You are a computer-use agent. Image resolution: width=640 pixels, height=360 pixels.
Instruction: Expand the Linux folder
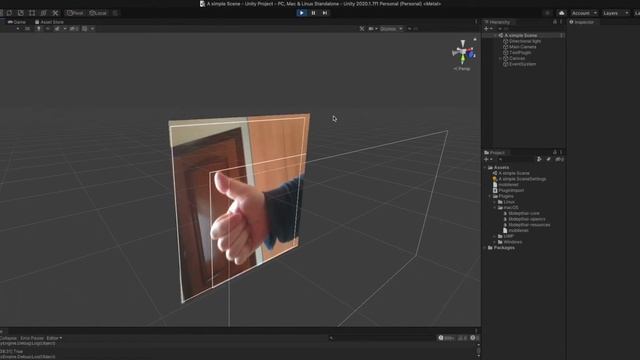(495, 202)
